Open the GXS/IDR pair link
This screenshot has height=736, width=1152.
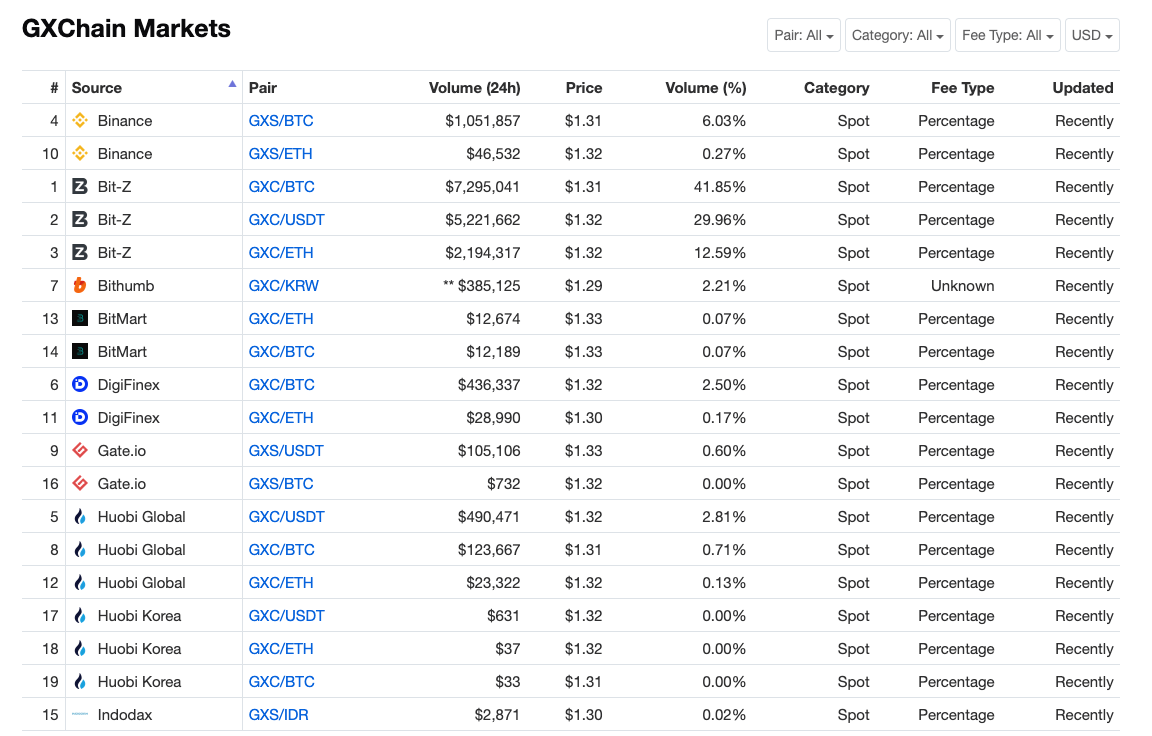click(278, 715)
